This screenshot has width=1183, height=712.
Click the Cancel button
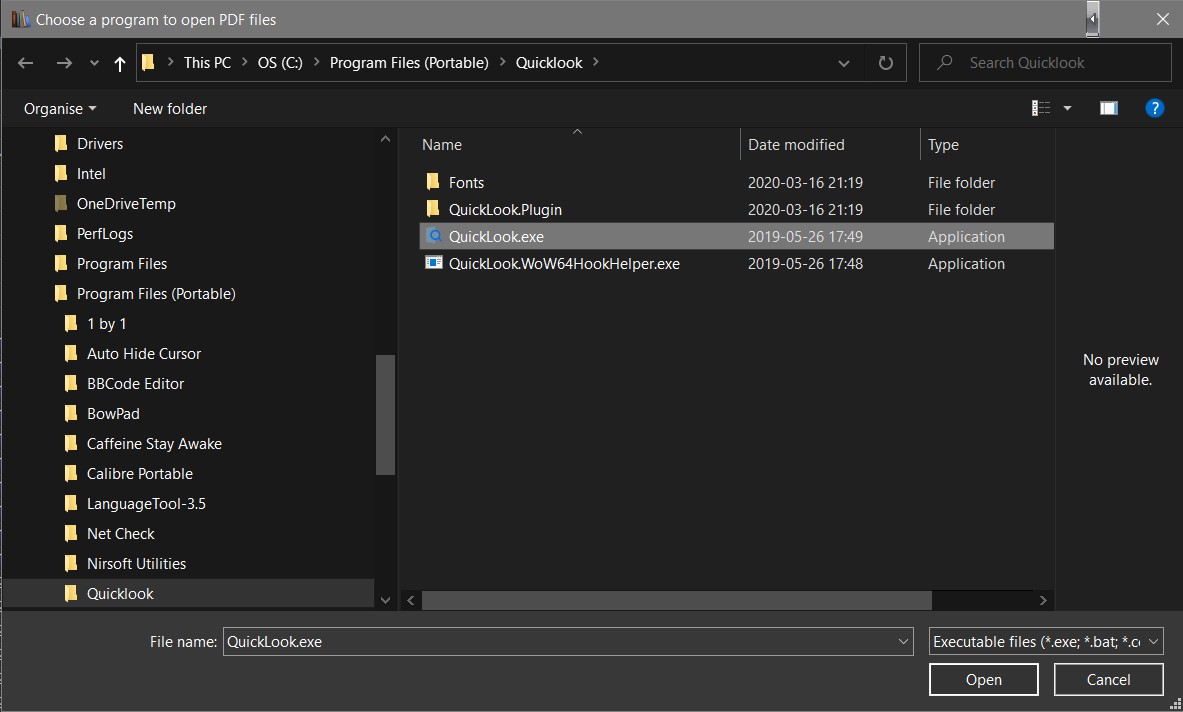(1108, 680)
